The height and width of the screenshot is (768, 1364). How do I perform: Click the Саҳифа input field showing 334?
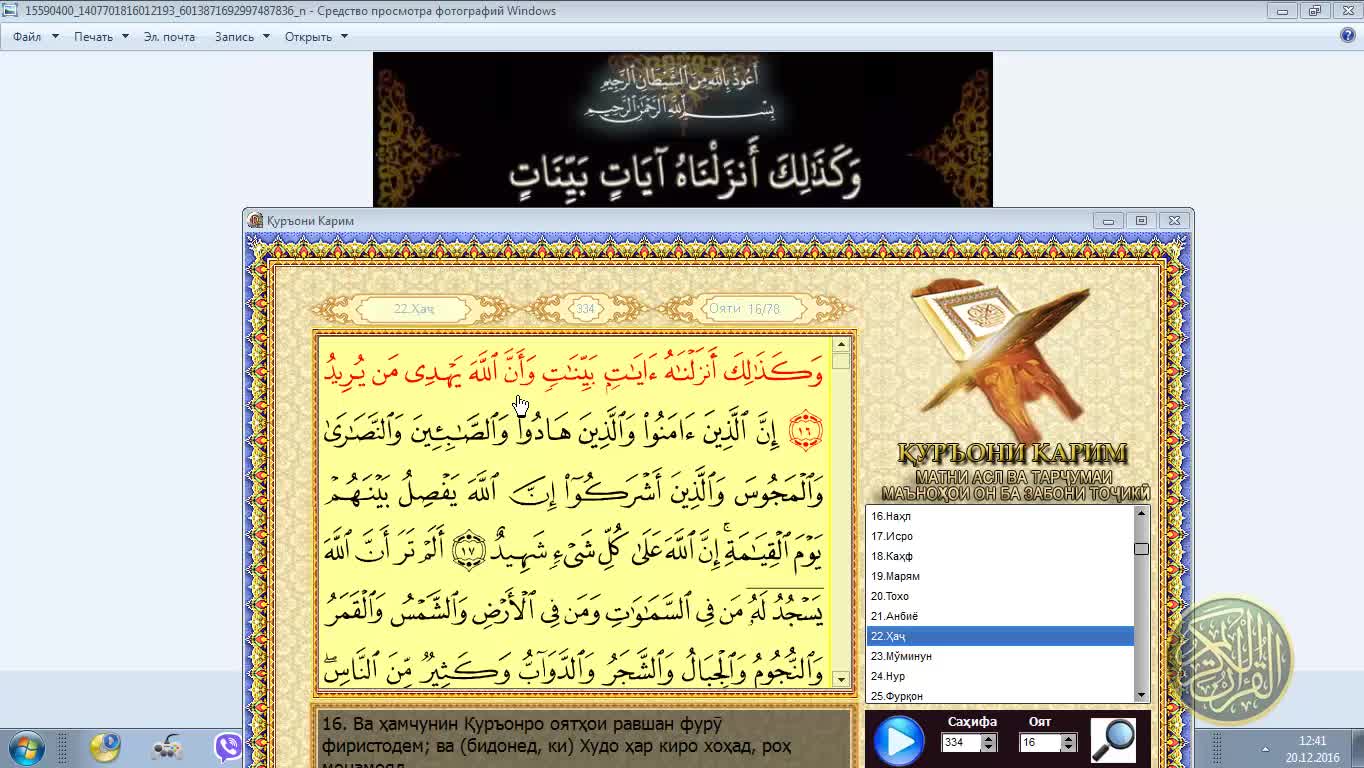click(962, 742)
